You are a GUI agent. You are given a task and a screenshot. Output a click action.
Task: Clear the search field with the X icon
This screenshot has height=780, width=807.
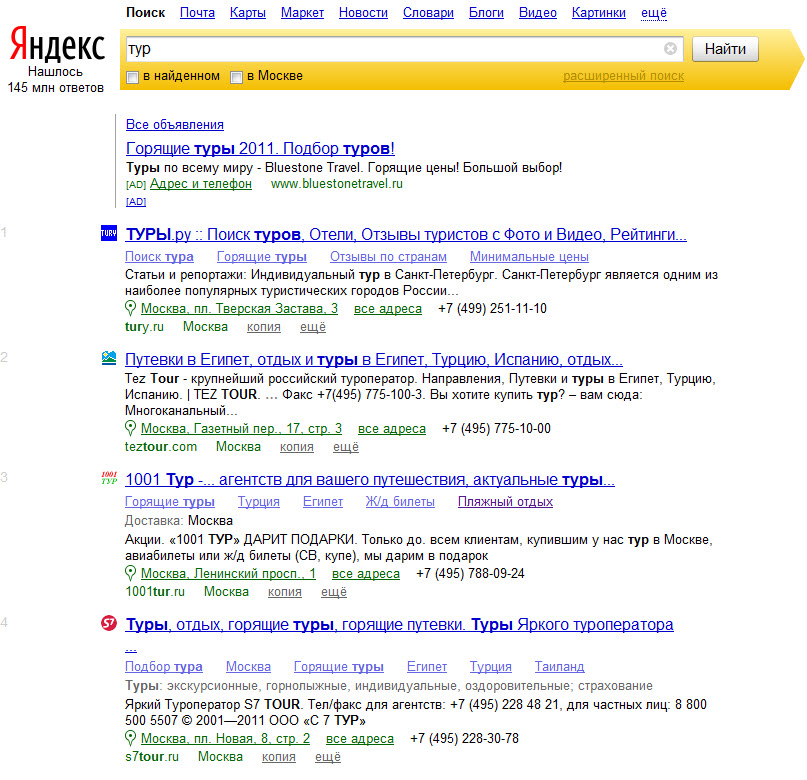click(x=670, y=48)
